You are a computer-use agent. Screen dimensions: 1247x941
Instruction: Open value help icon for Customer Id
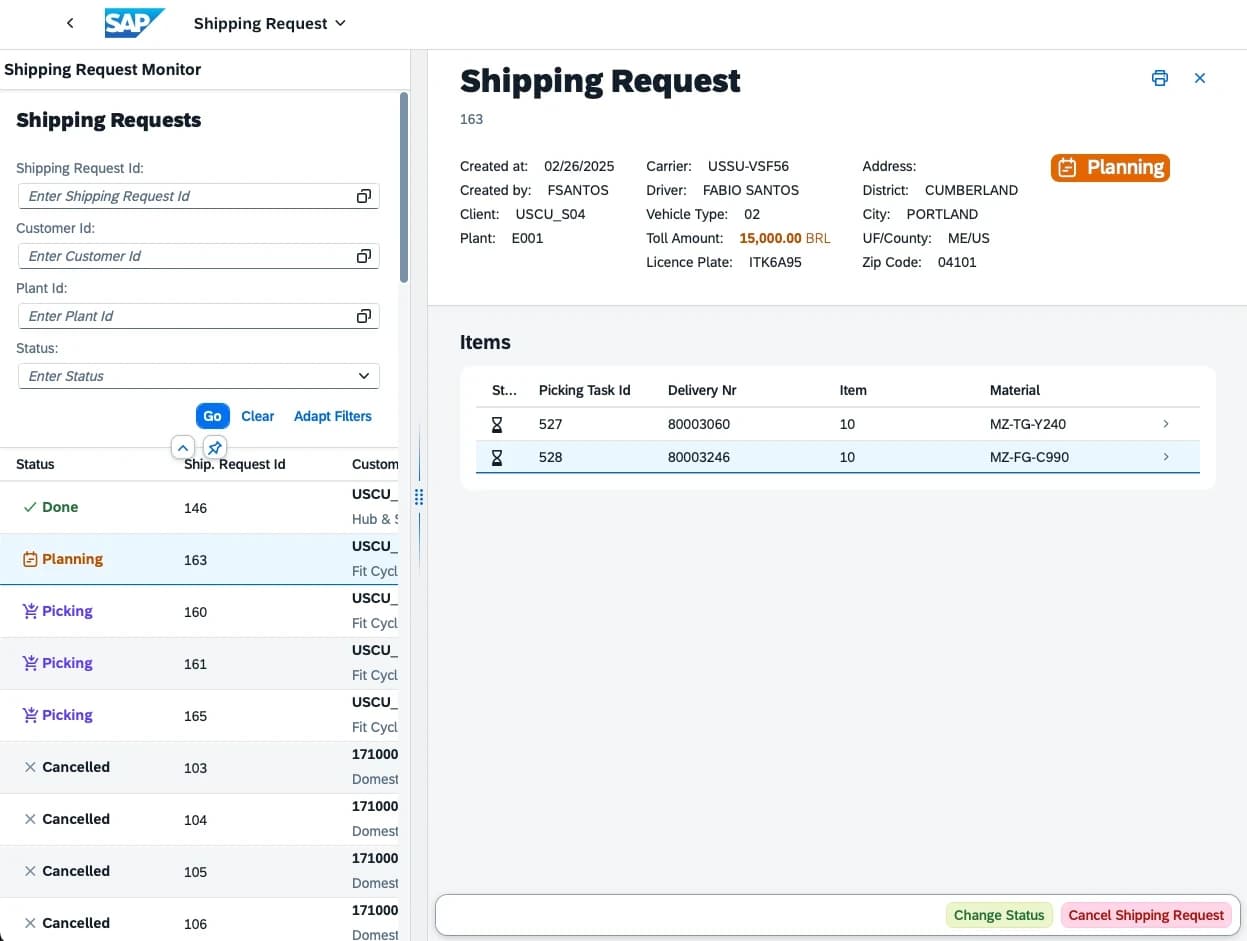coord(363,256)
